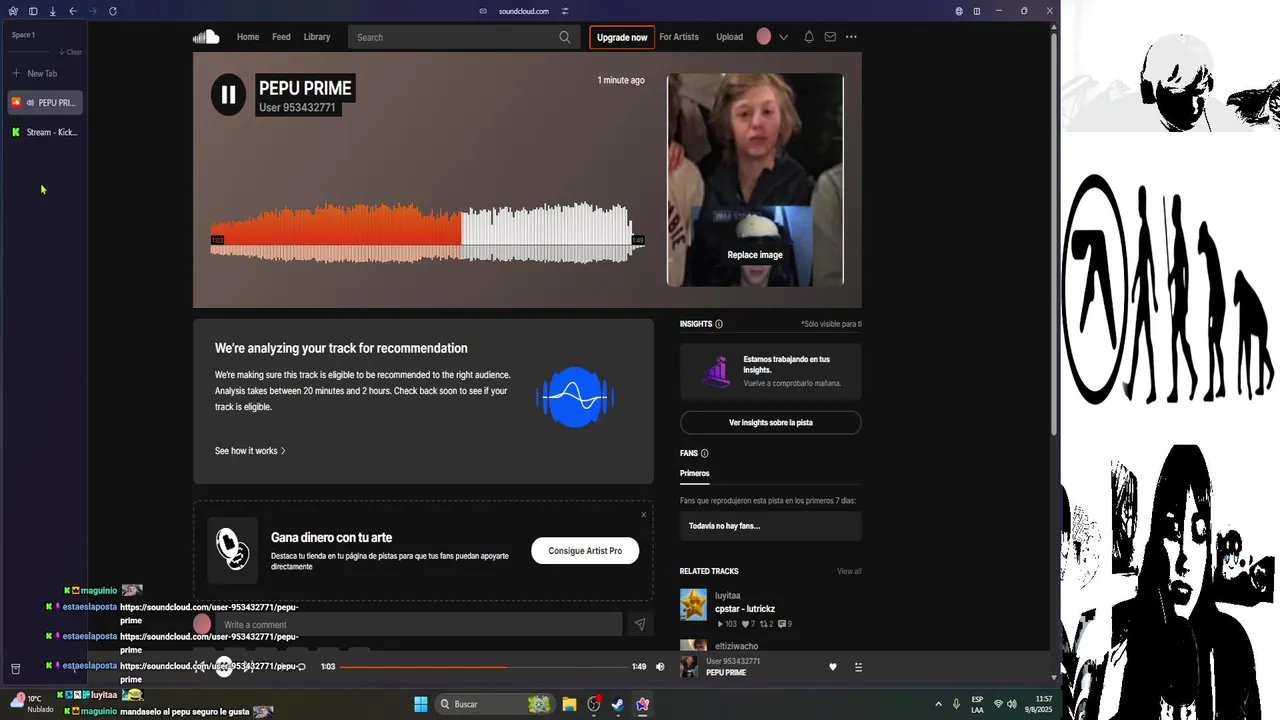This screenshot has width=1280, height=720.
Task: Click the profile avatar in the header
Action: point(764,37)
